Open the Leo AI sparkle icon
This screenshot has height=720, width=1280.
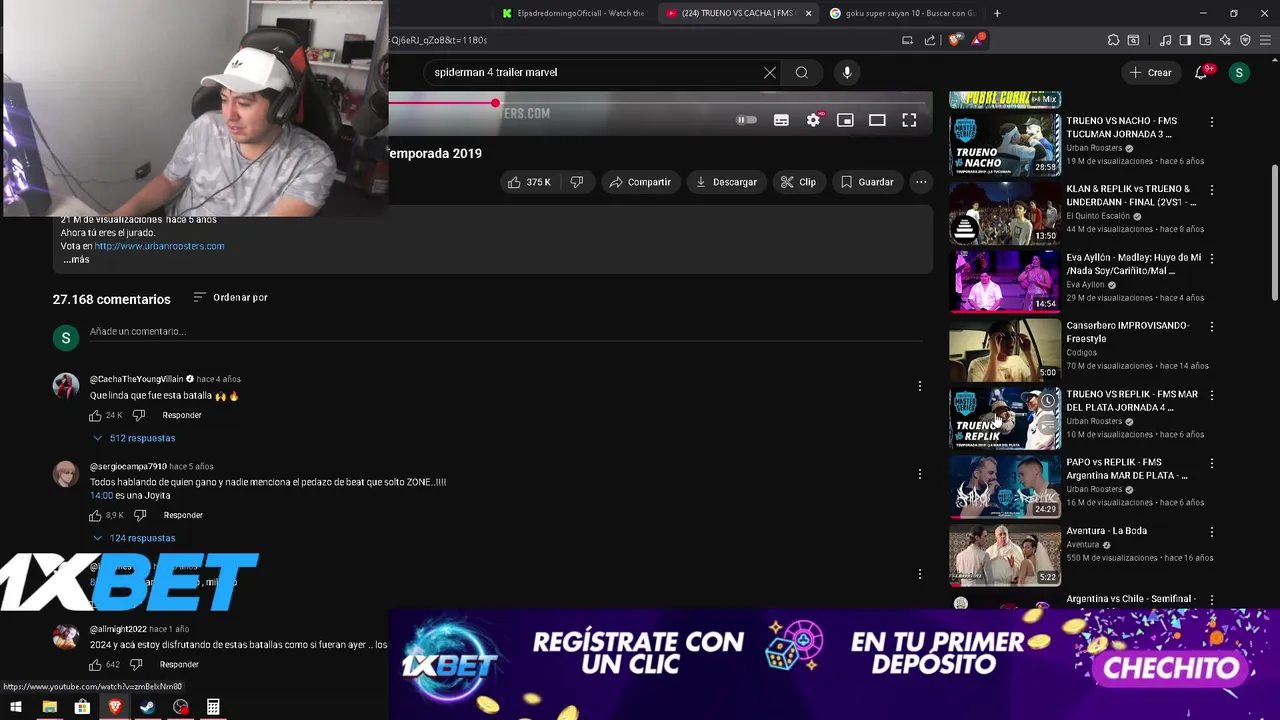click(1225, 40)
